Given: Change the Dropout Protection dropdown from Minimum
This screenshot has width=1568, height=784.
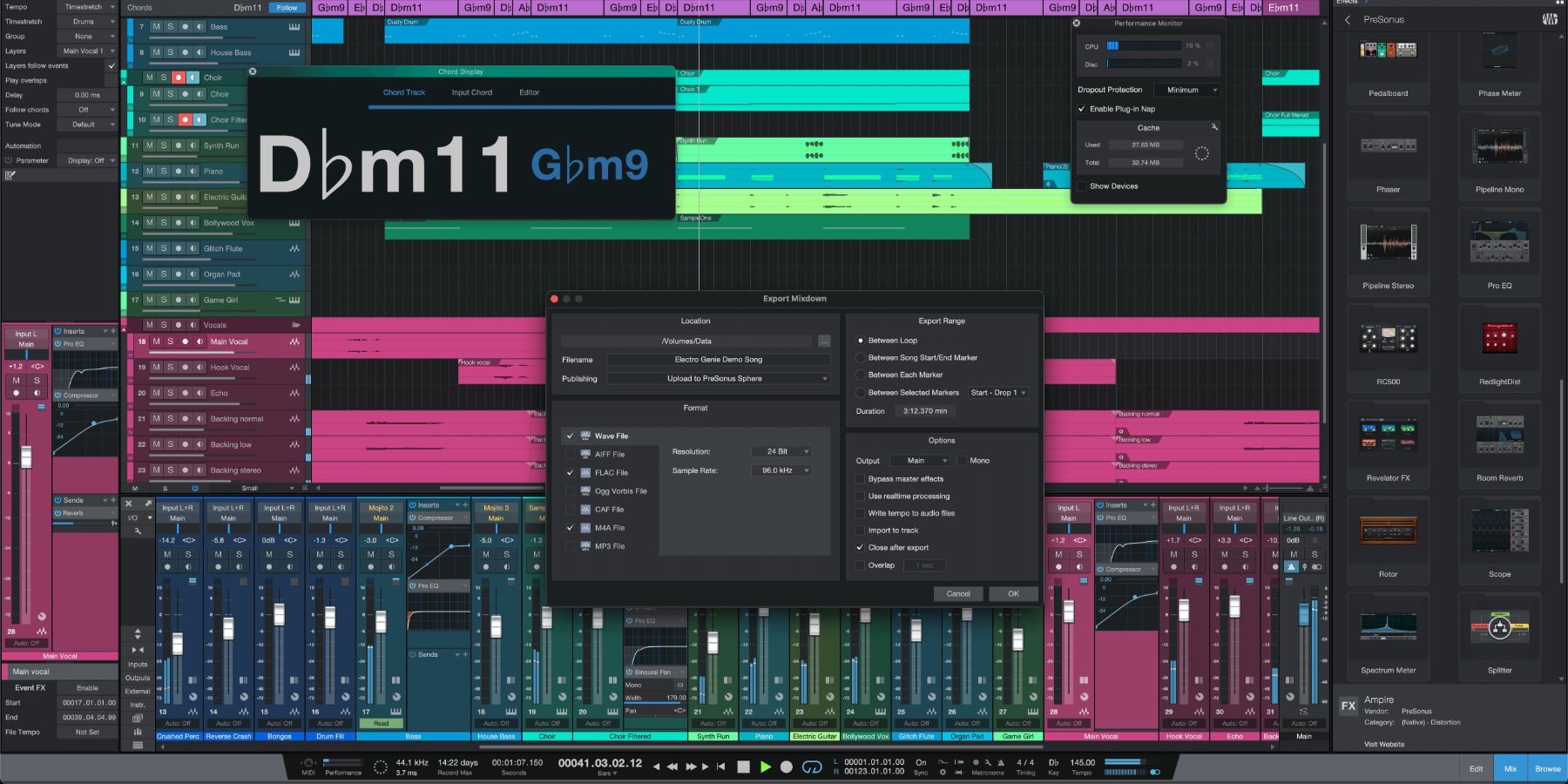Looking at the screenshot, I should [1186, 90].
